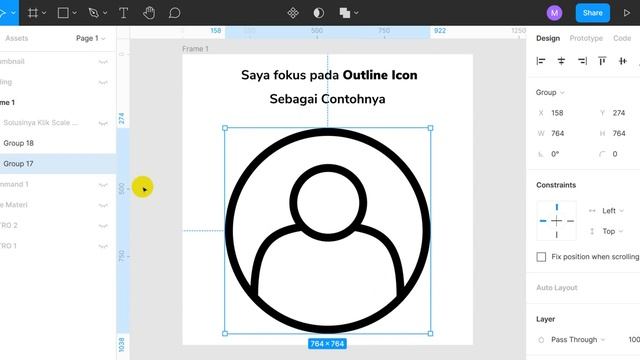
Task: Select Group 18 layer
Action: (58, 143)
